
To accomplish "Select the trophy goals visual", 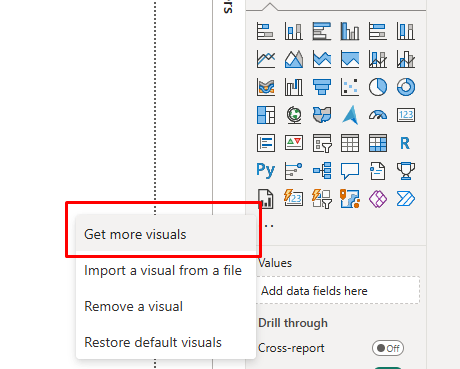I will pyautogui.click(x=406, y=171).
